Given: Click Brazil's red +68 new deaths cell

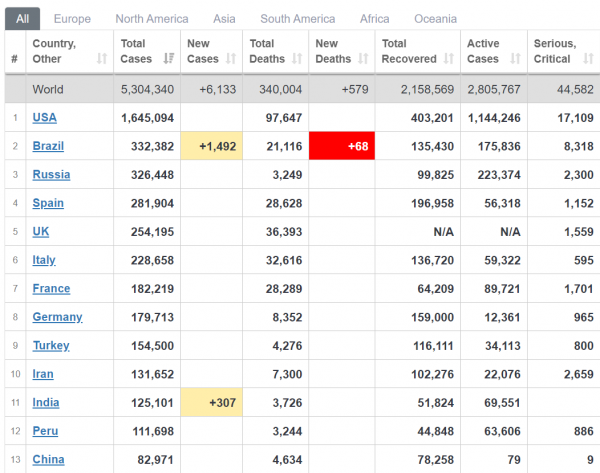Looking at the screenshot, I should pyautogui.click(x=342, y=146).
